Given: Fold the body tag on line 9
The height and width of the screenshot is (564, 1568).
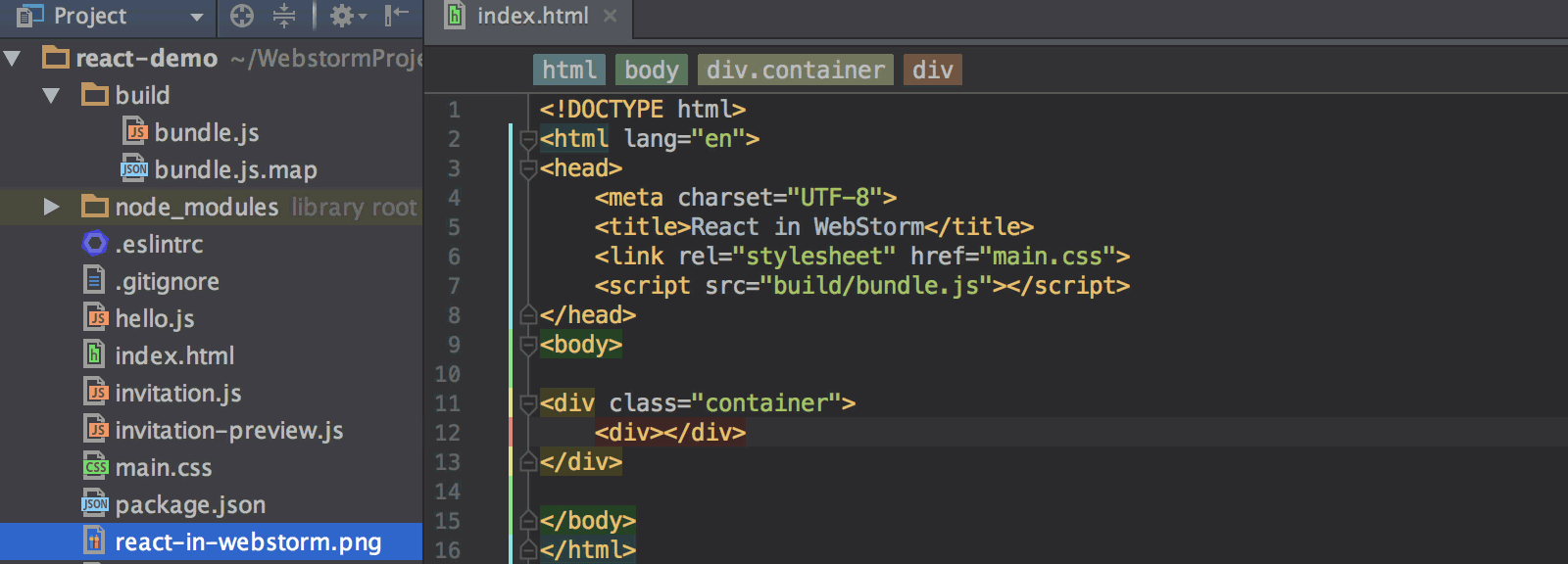Looking at the screenshot, I should pyautogui.click(x=528, y=345).
